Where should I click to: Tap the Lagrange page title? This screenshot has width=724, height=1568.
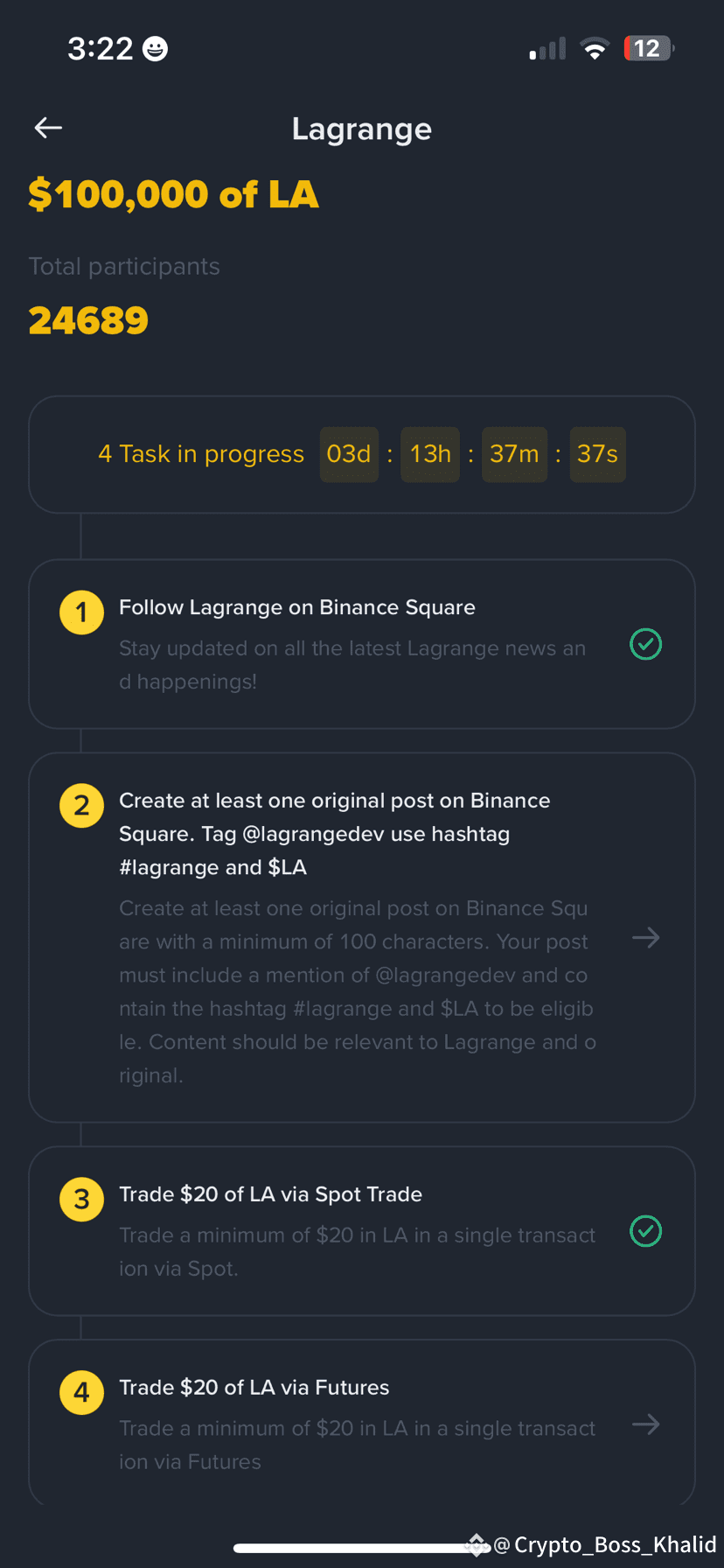point(362,129)
